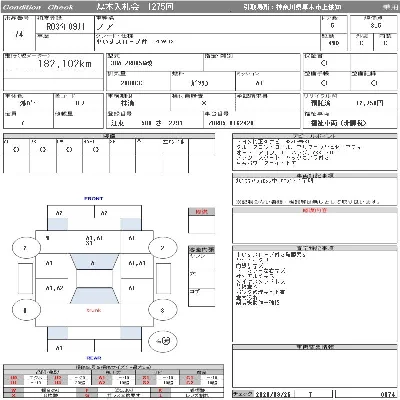Click the spare tire icon circle
400x400 pixels.
click(163, 341)
